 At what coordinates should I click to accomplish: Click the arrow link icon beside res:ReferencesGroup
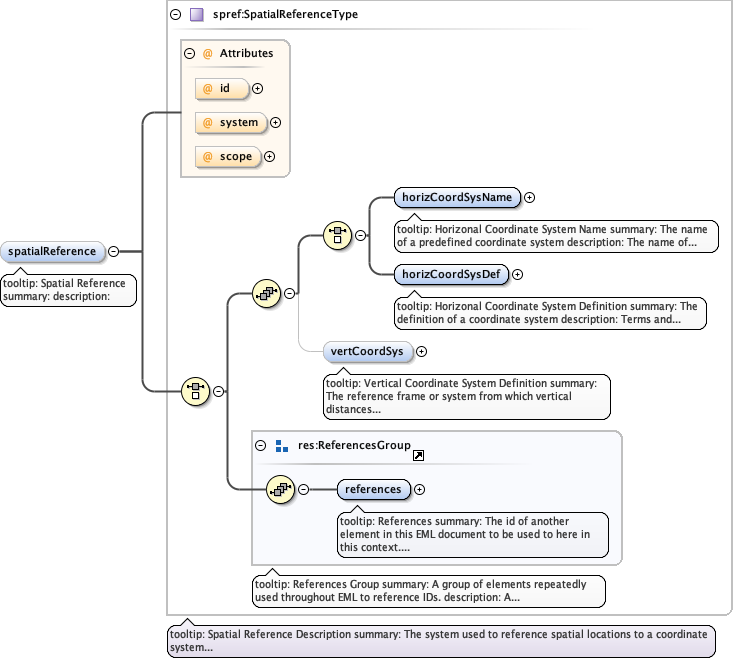tap(418, 455)
